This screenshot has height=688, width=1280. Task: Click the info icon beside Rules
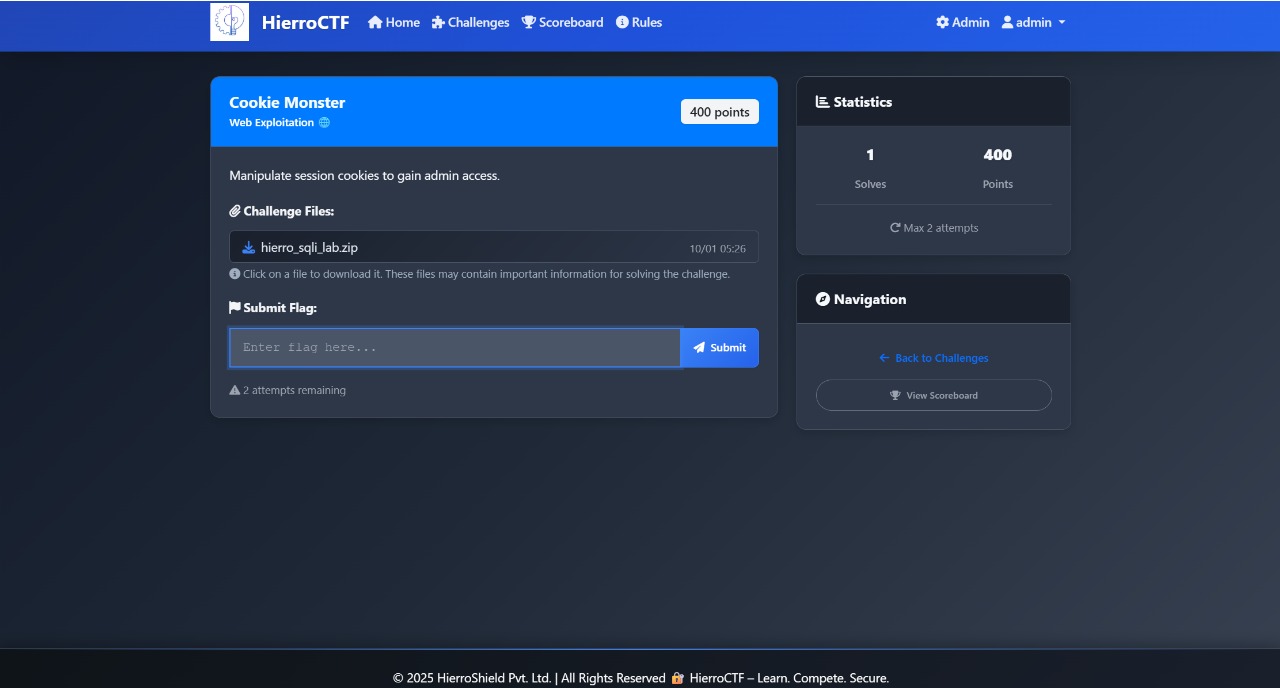tap(621, 22)
